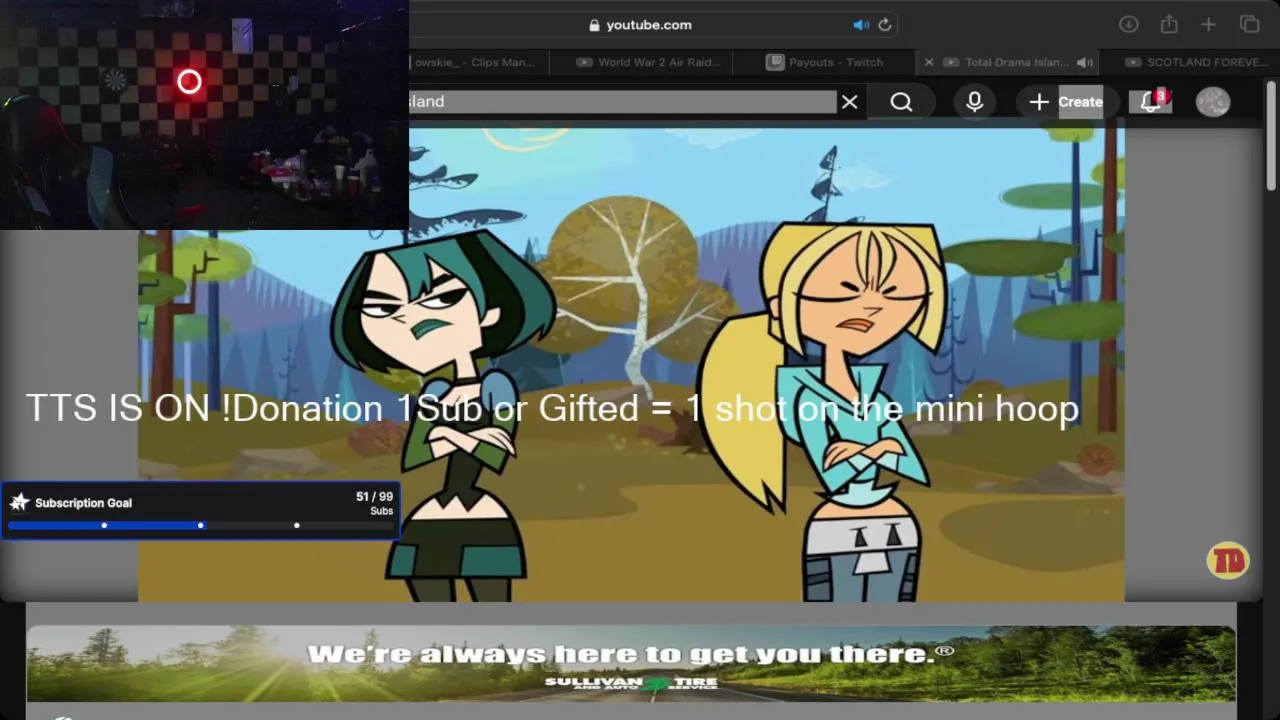1280x720 pixels.
Task: Click the YouTube search magnifier button
Action: (901, 101)
